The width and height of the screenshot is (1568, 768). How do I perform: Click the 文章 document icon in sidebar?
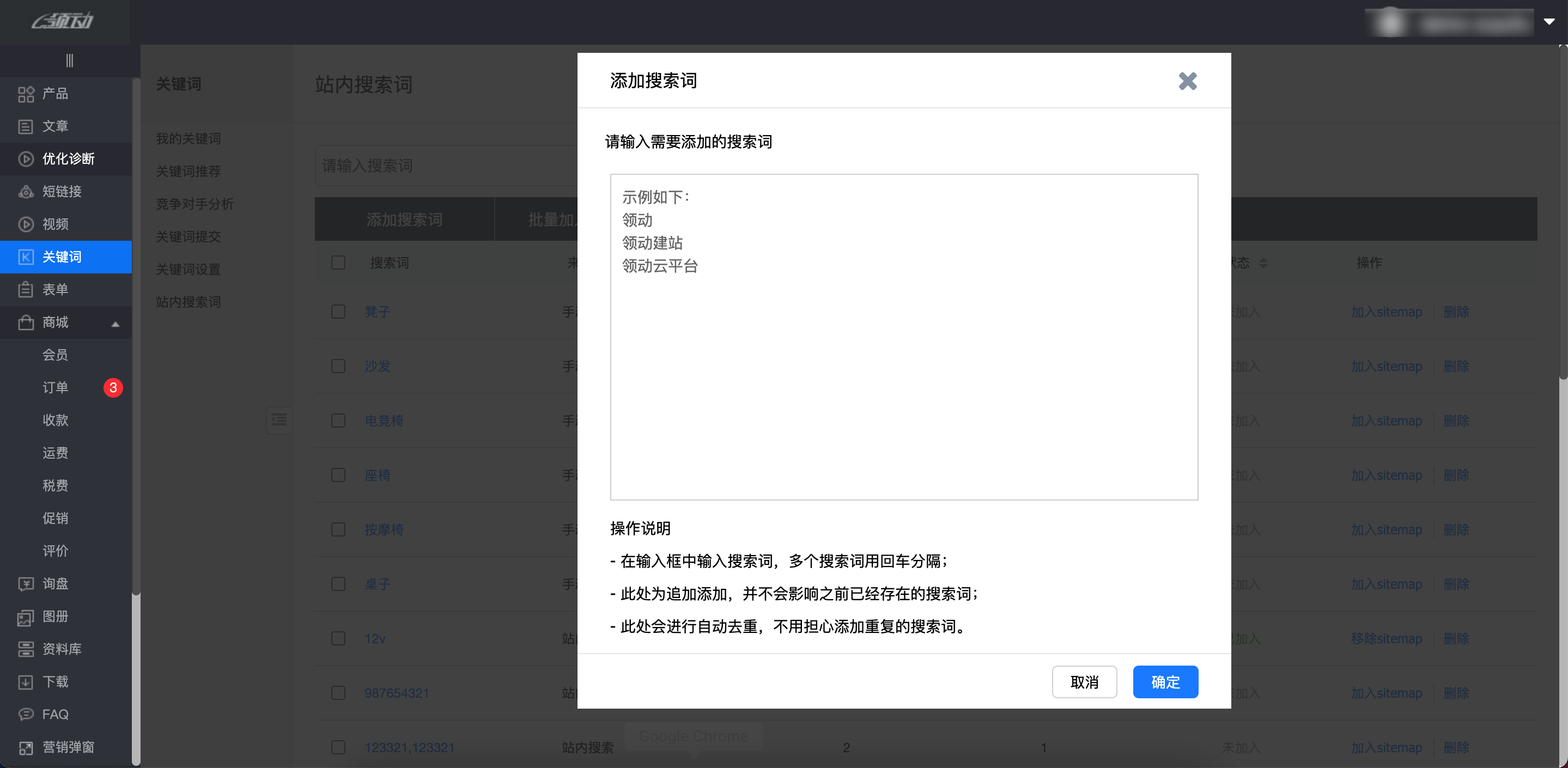(x=26, y=126)
